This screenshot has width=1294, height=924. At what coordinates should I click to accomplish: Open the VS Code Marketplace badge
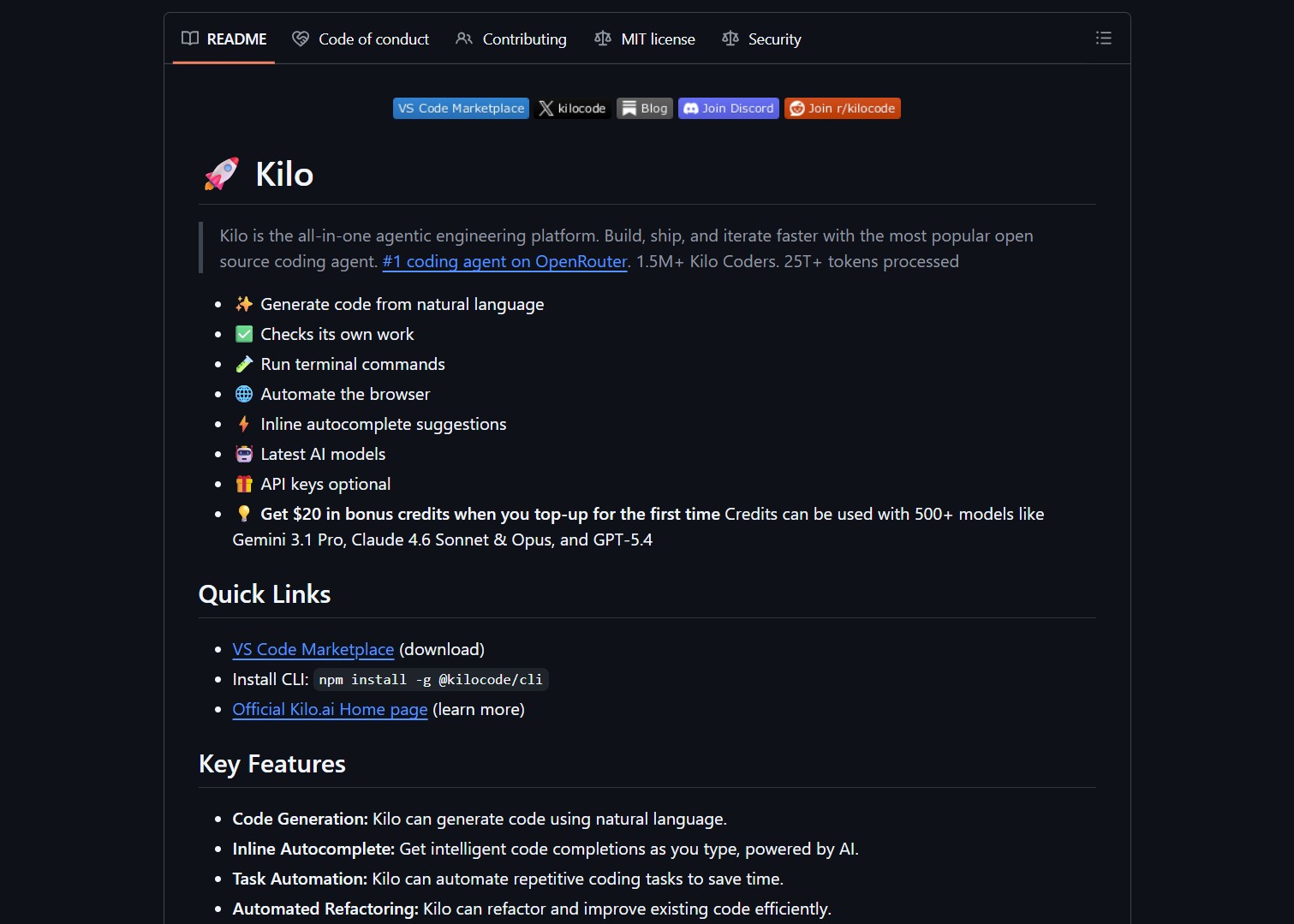point(461,109)
